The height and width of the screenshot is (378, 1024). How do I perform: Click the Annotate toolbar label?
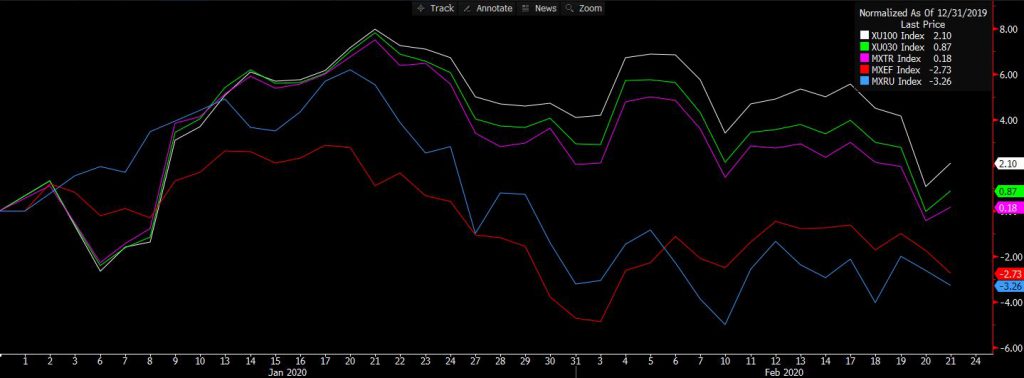pos(494,8)
